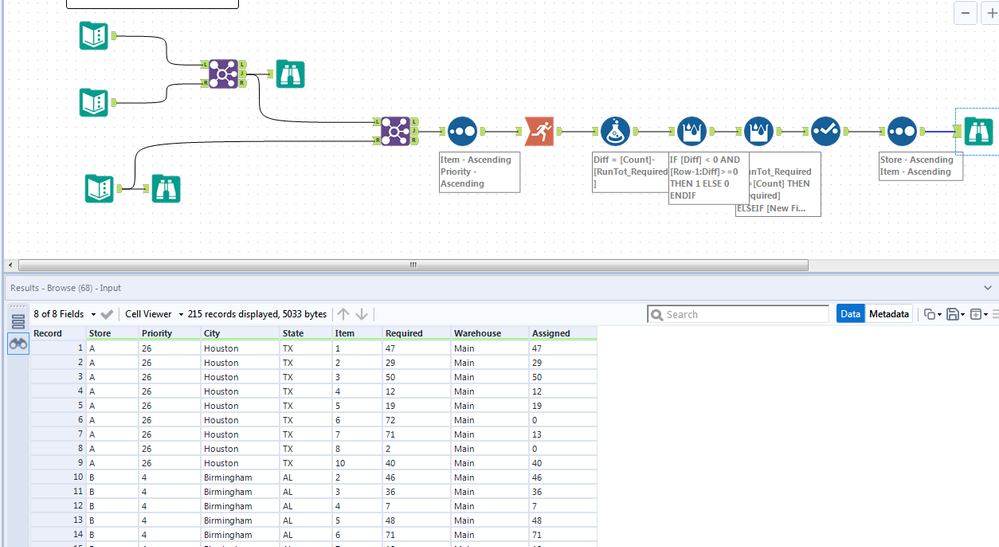Select the Formula tool with Diff expression
Viewport: 999px width, 547px height.
click(615, 131)
